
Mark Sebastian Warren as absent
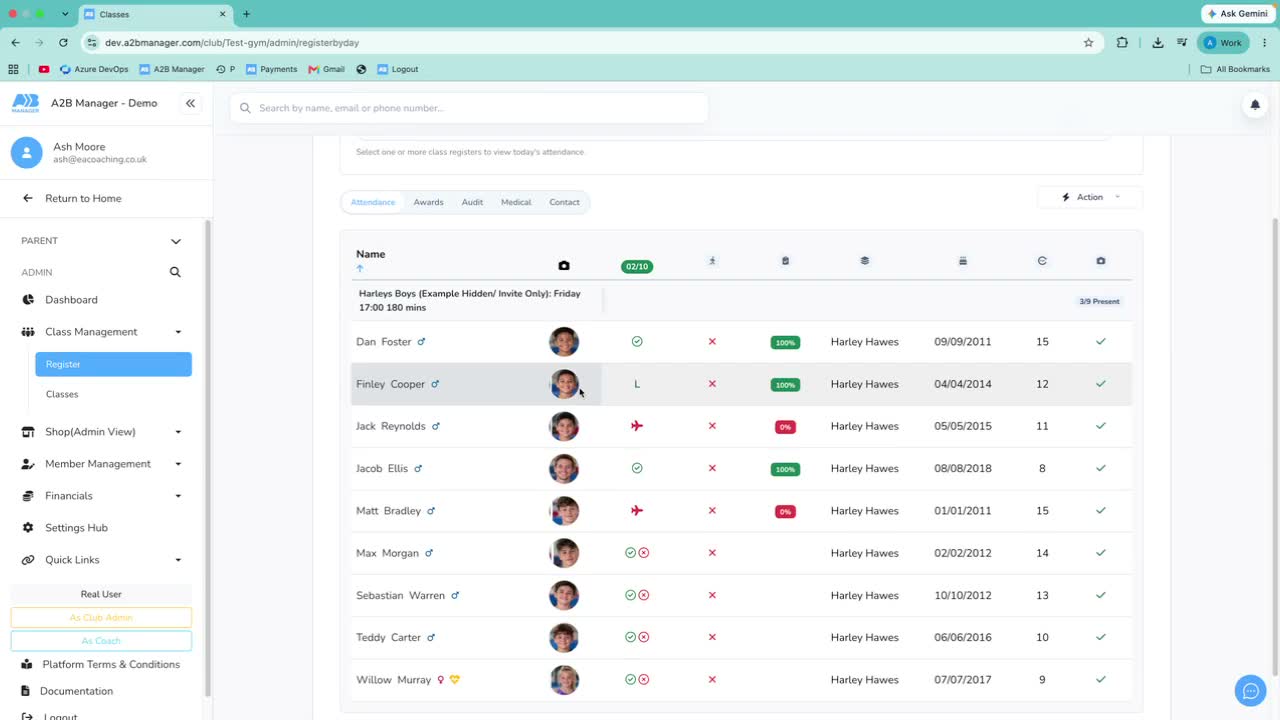pos(644,595)
